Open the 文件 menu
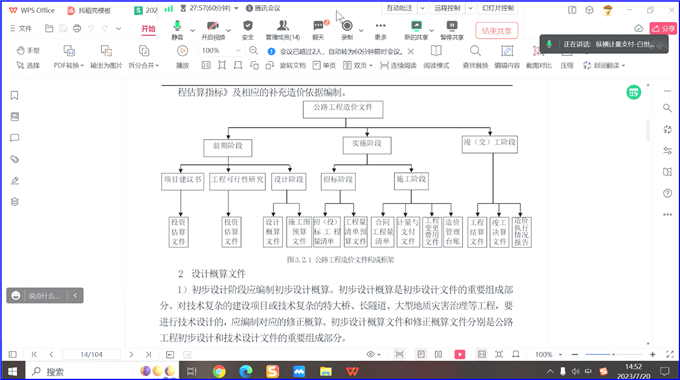This screenshot has height=380, width=680. pyautogui.click(x=21, y=29)
